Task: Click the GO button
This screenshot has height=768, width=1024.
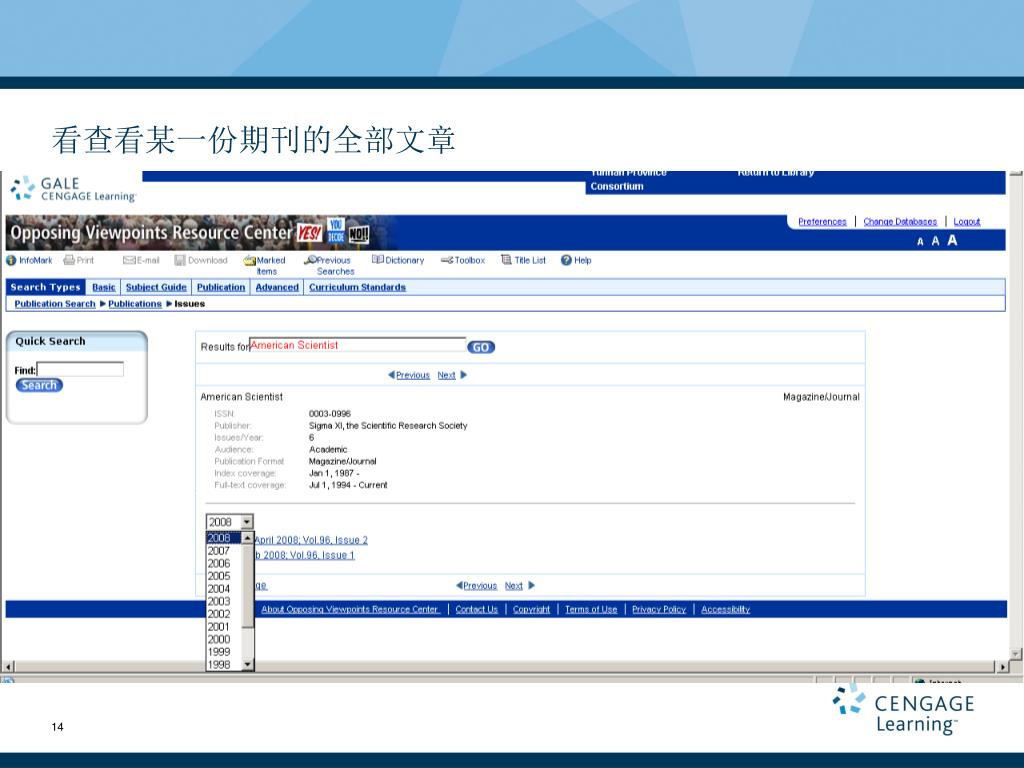Action: coord(481,347)
